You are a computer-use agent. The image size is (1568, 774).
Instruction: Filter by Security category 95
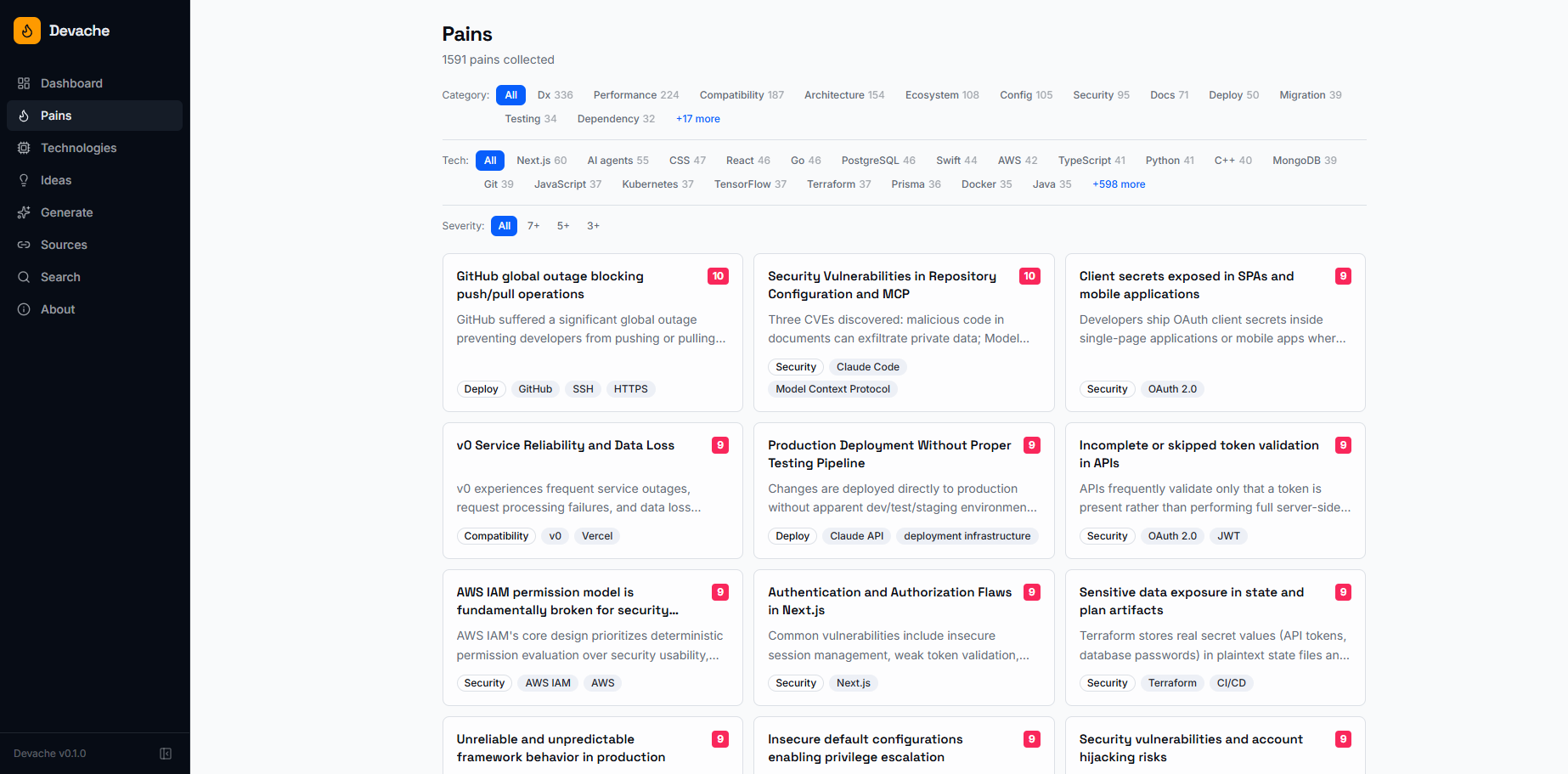(1101, 95)
